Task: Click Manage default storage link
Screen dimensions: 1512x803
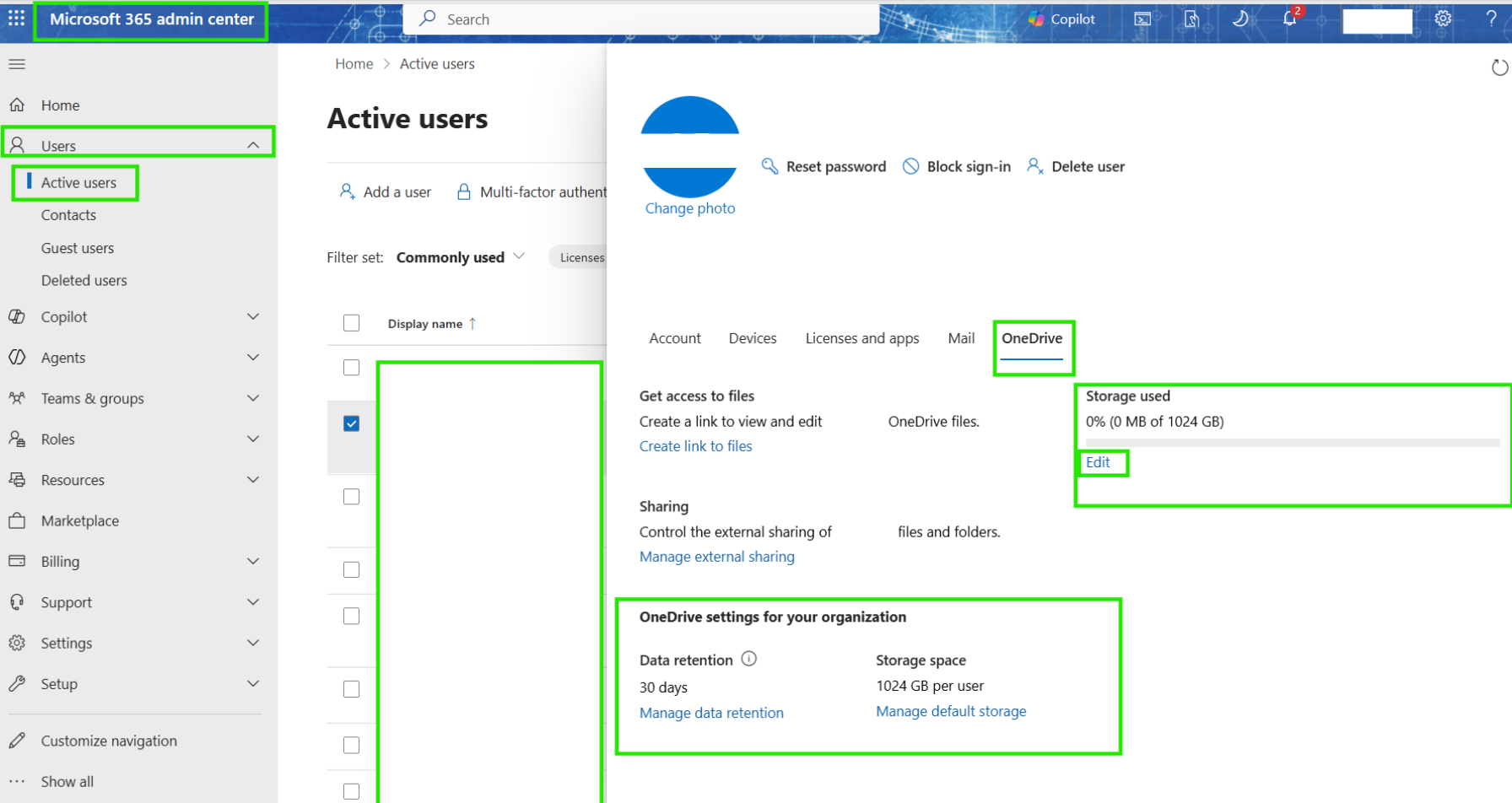Action: [x=951, y=711]
